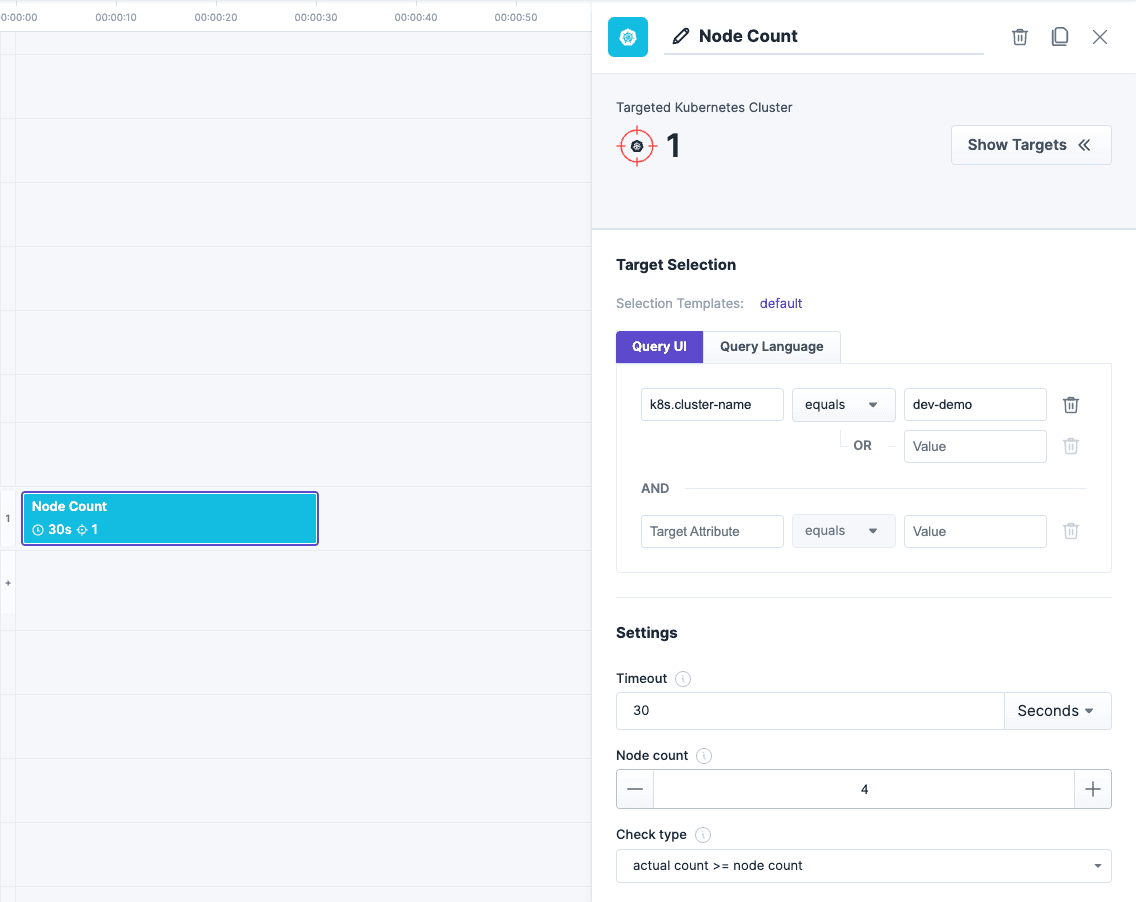Duplicate the Node Count check via copy icon
This screenshot has width=1136, height=902.
pyautogui.click(x=1059, y=36)
